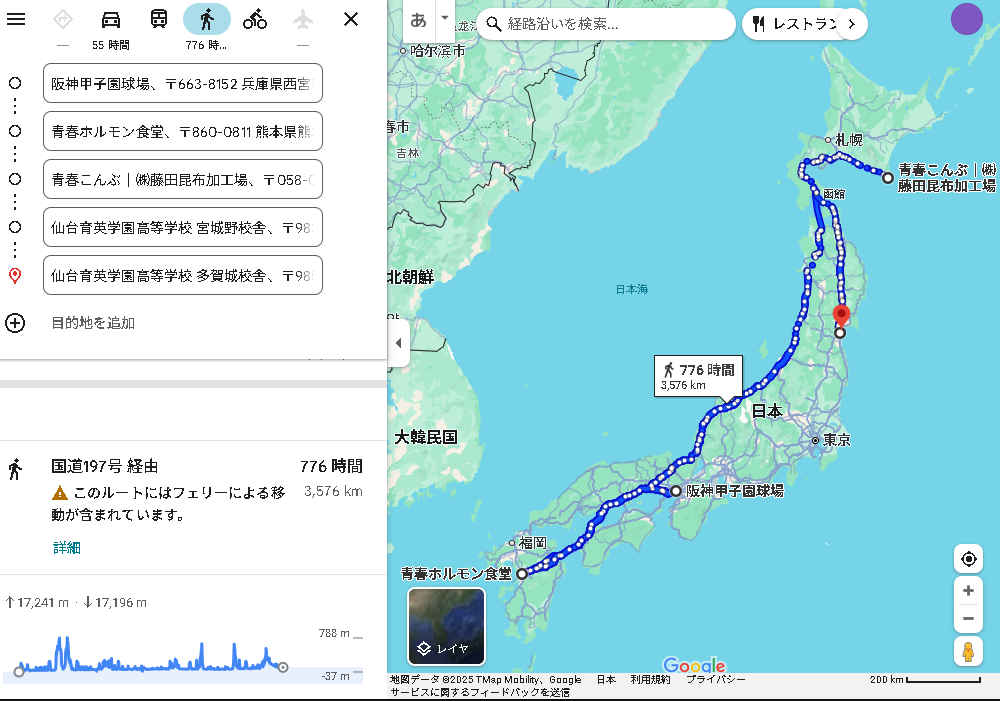Select the recommended travel mode icon
Viewport: 1000px width, 701px height.
point(62,19)
